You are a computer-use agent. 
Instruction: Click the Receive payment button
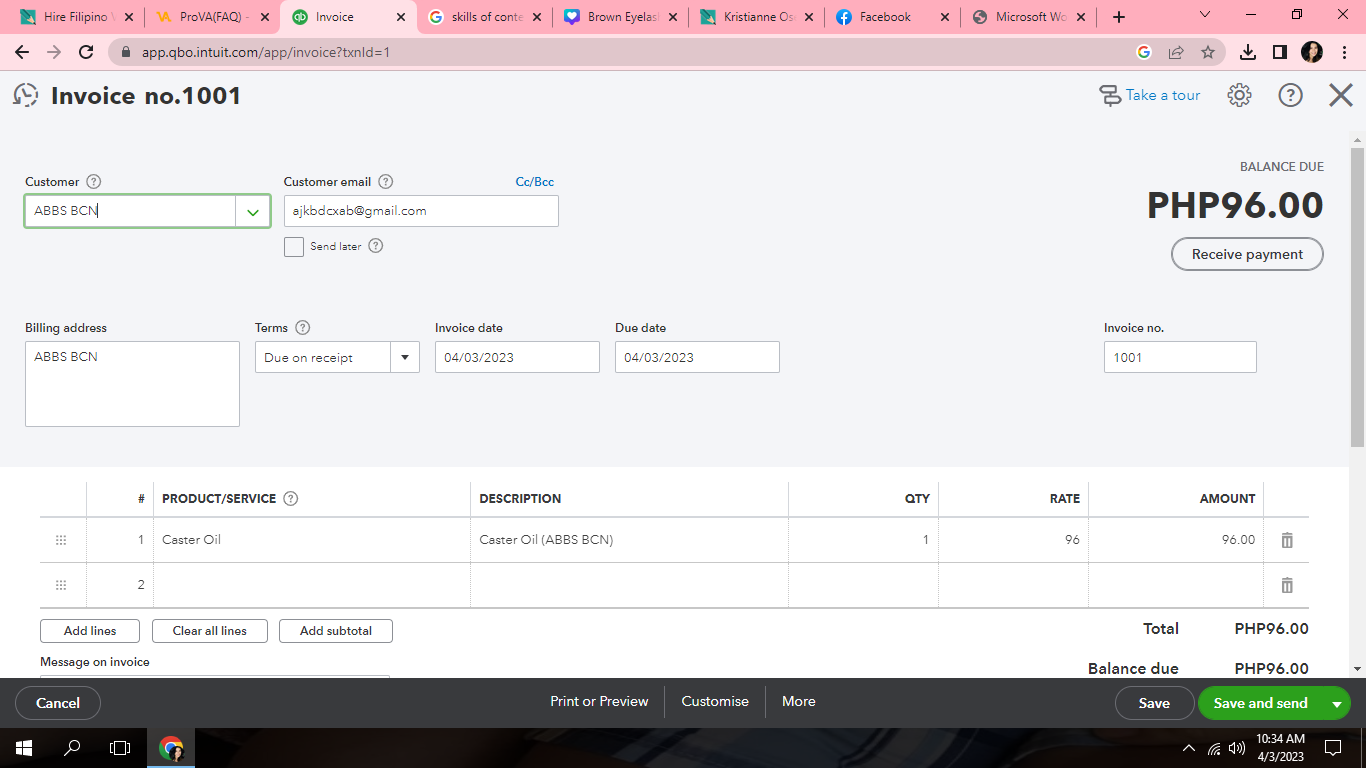point(1247,254)
